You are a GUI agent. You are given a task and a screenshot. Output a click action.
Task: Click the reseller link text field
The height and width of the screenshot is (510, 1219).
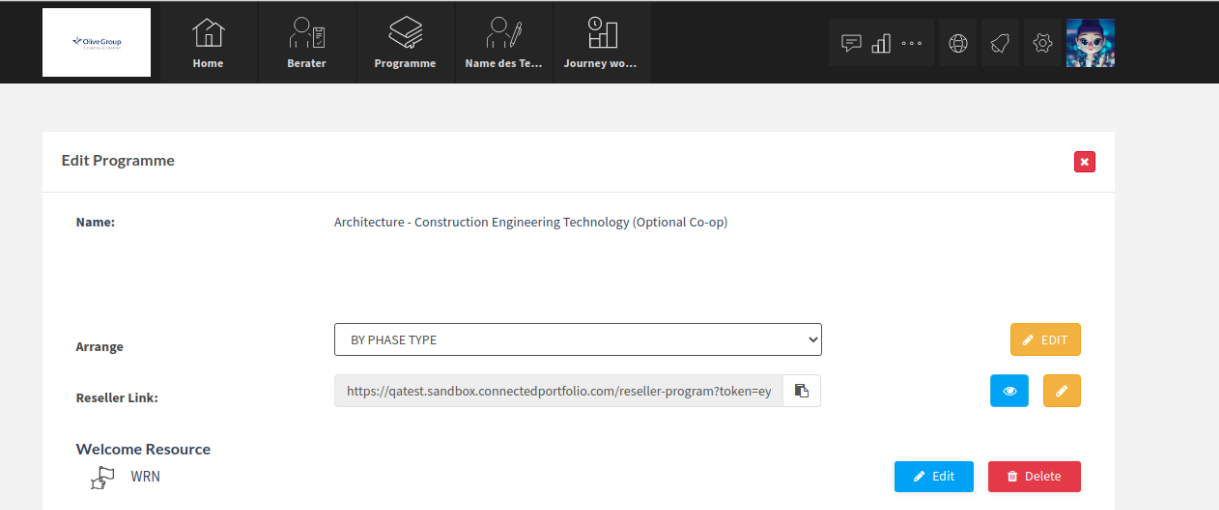(x=559, y=391)
